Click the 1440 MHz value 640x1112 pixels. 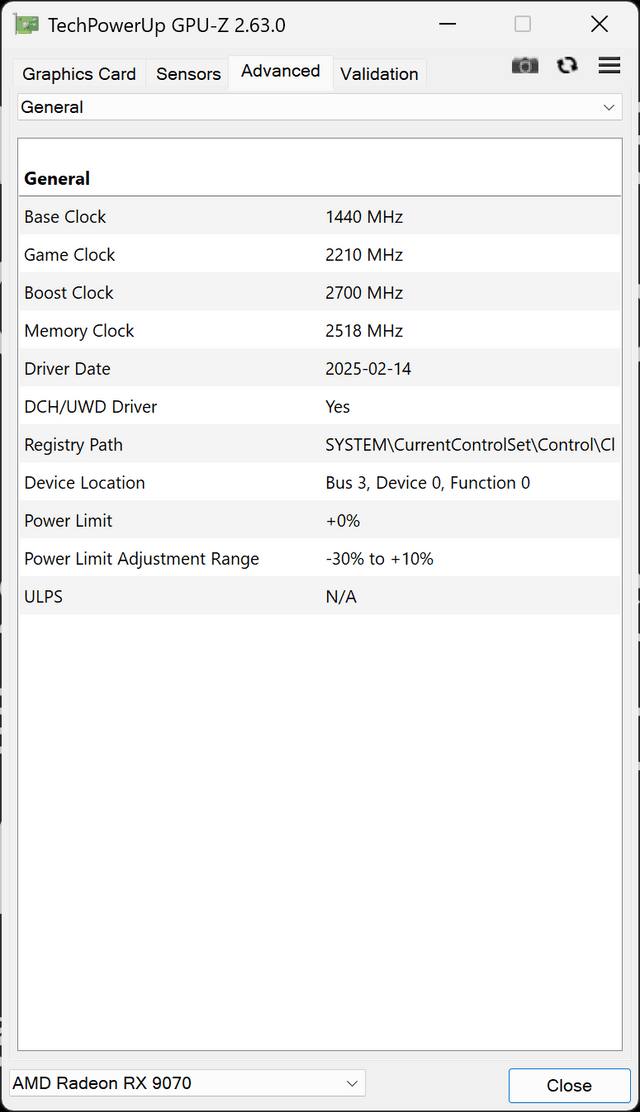click(364, 217)
